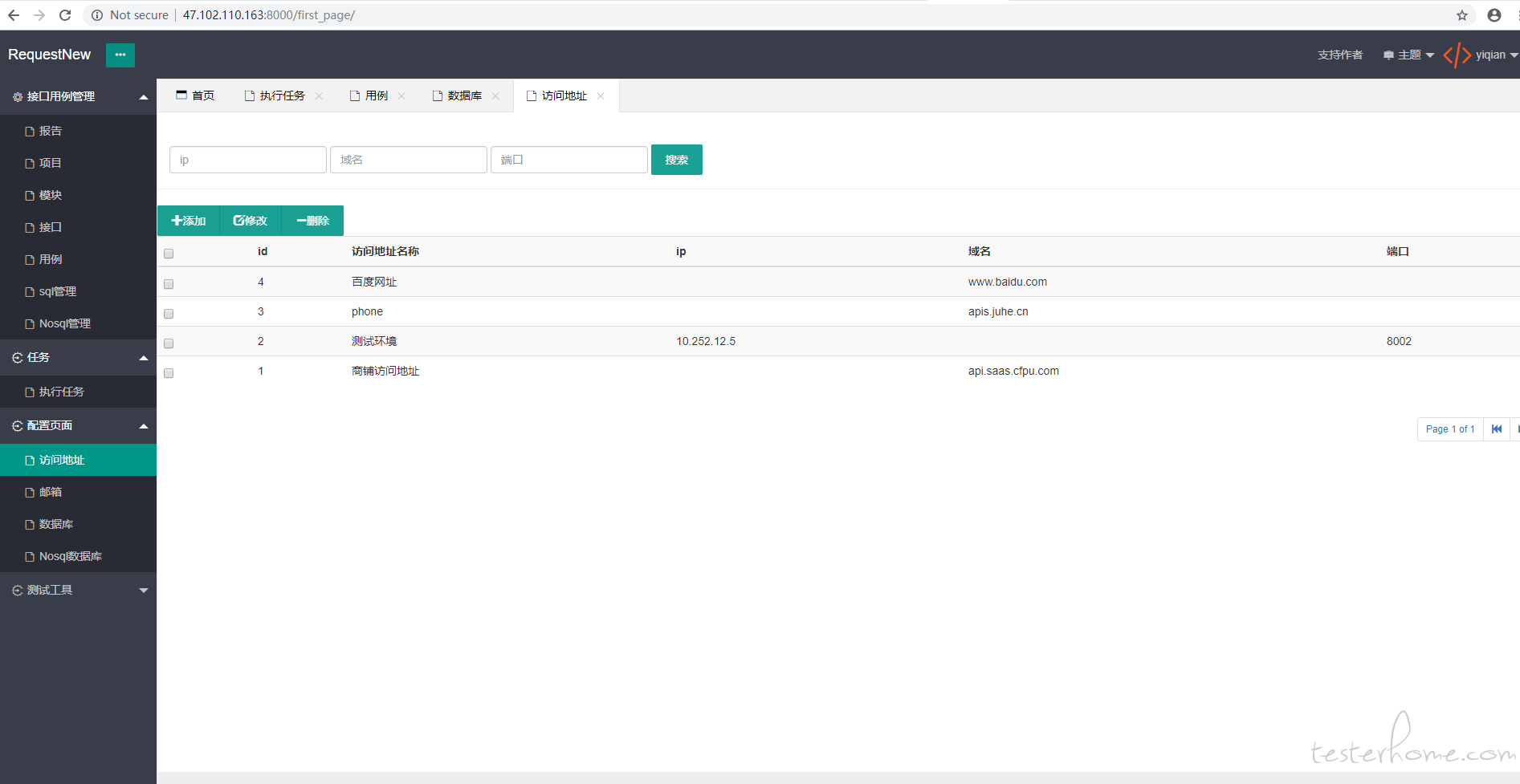Click the file icon next to 报告
Viewport: 1520px width, 784px height.
tap(30, 132)
